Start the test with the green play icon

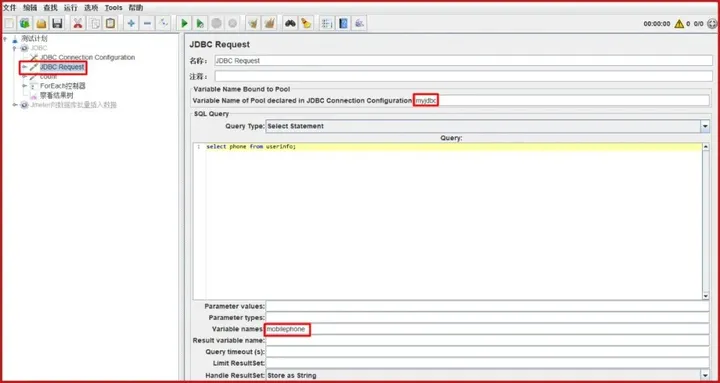pyautogui.click(x=184, y=23)
